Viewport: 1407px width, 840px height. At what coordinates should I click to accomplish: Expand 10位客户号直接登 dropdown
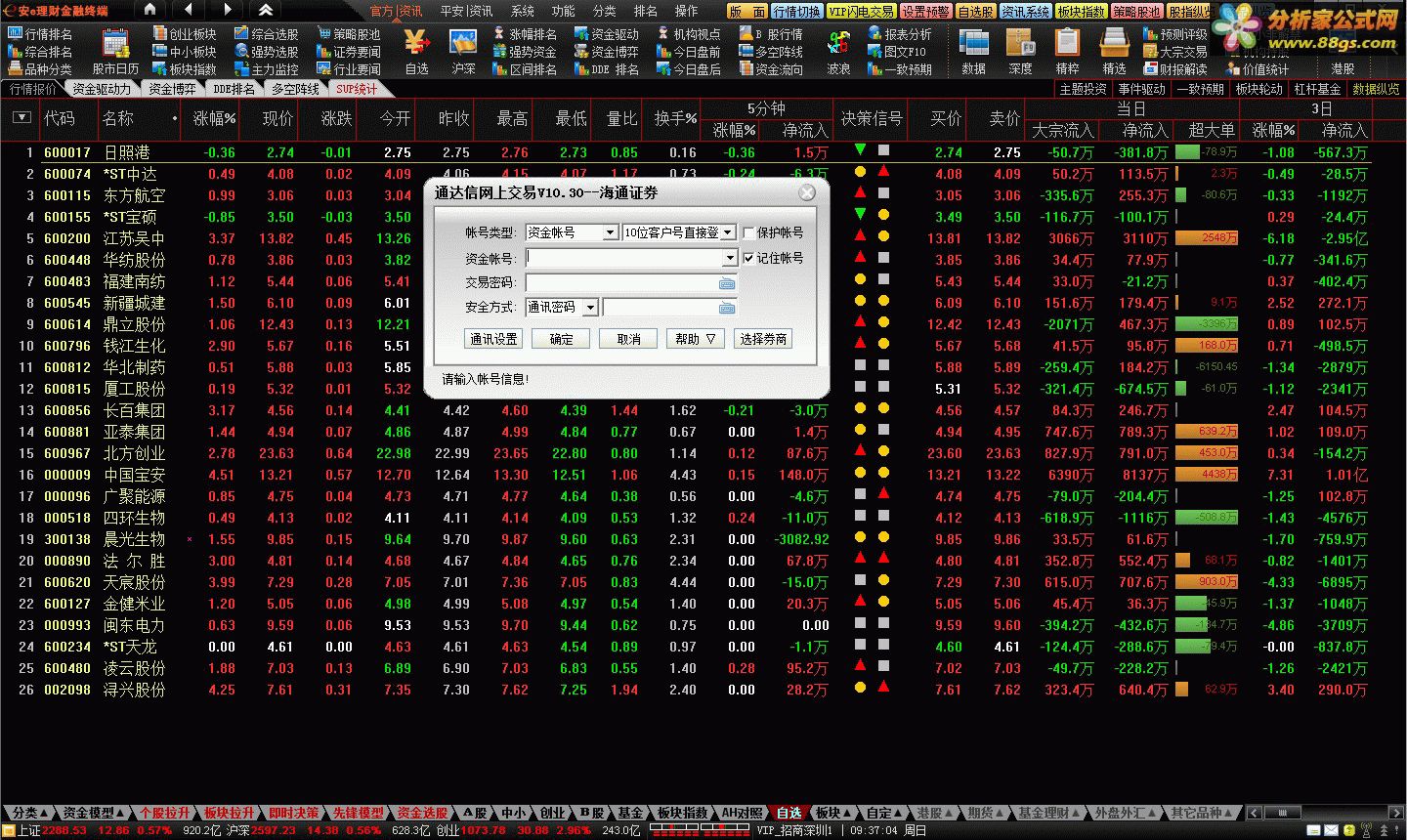tap(728, 232)
